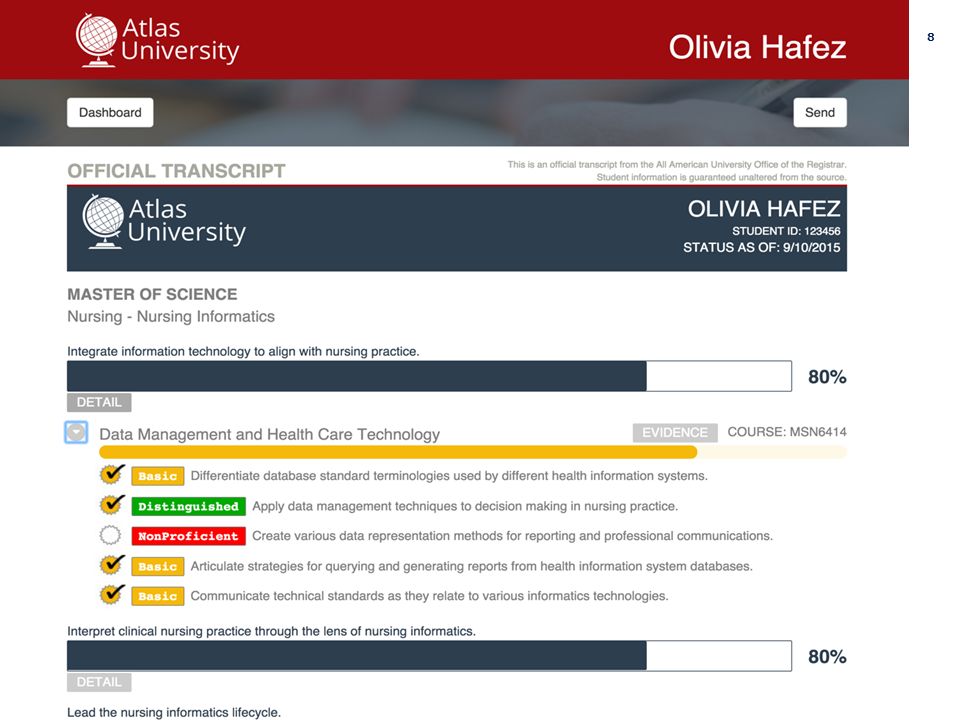Click the Data Management and Health Care Technology title
The width and height of the screenshot is (960, 720).
(269, 434)
